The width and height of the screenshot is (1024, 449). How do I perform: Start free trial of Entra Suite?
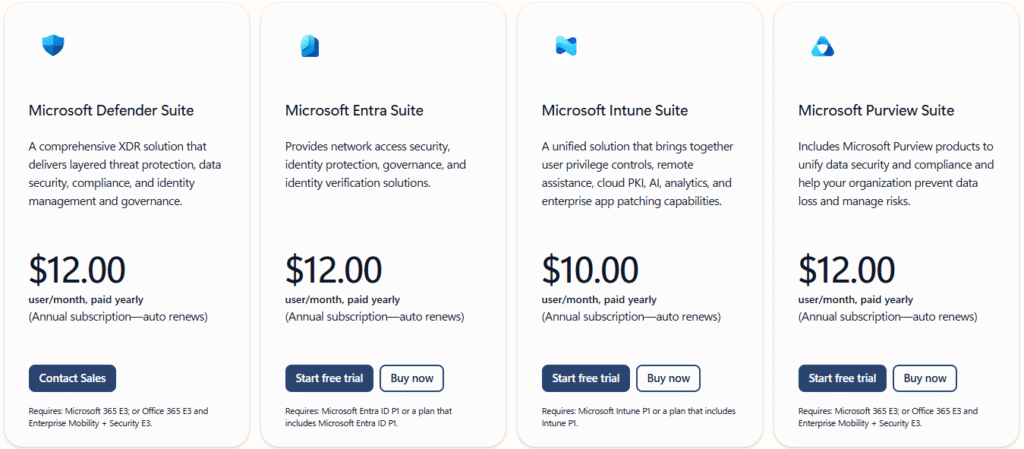click(329, 378)
